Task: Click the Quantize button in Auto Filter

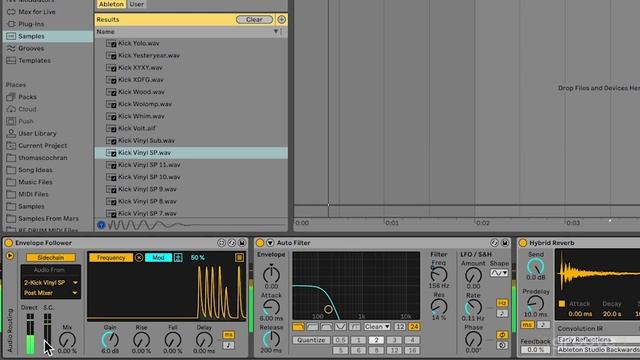Action: coord(311,340)
